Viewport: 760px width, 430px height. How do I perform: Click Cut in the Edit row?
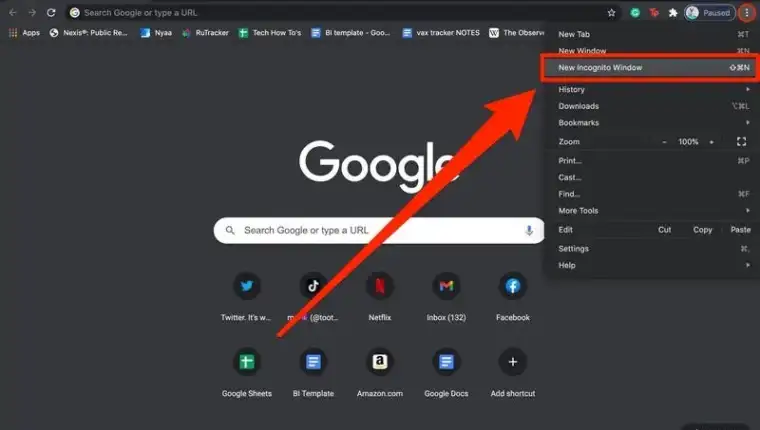(x=665, y=229)
